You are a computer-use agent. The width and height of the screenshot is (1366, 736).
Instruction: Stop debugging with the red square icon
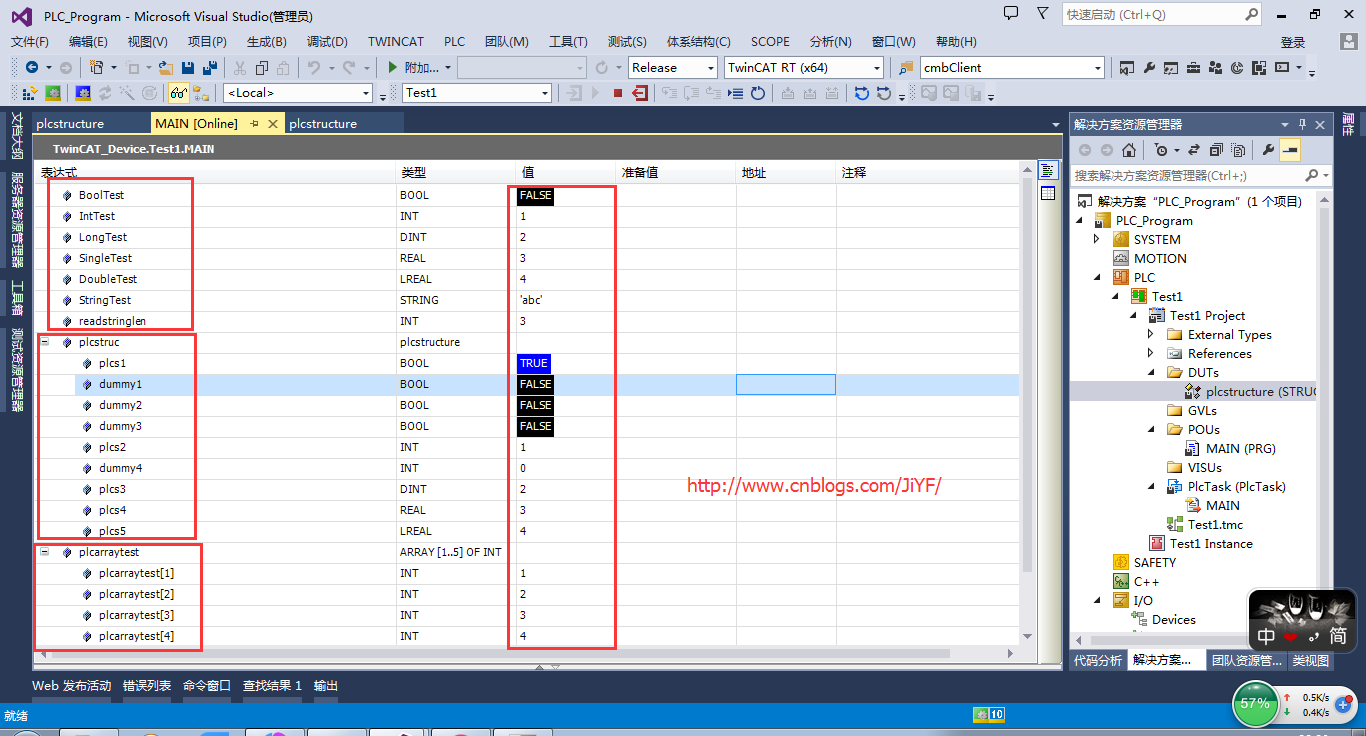[618, 91]
